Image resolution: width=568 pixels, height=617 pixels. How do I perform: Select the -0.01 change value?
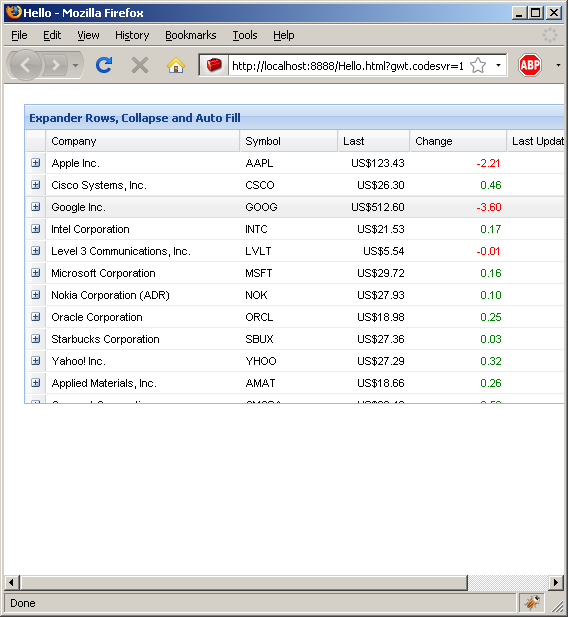pos(488,251)
